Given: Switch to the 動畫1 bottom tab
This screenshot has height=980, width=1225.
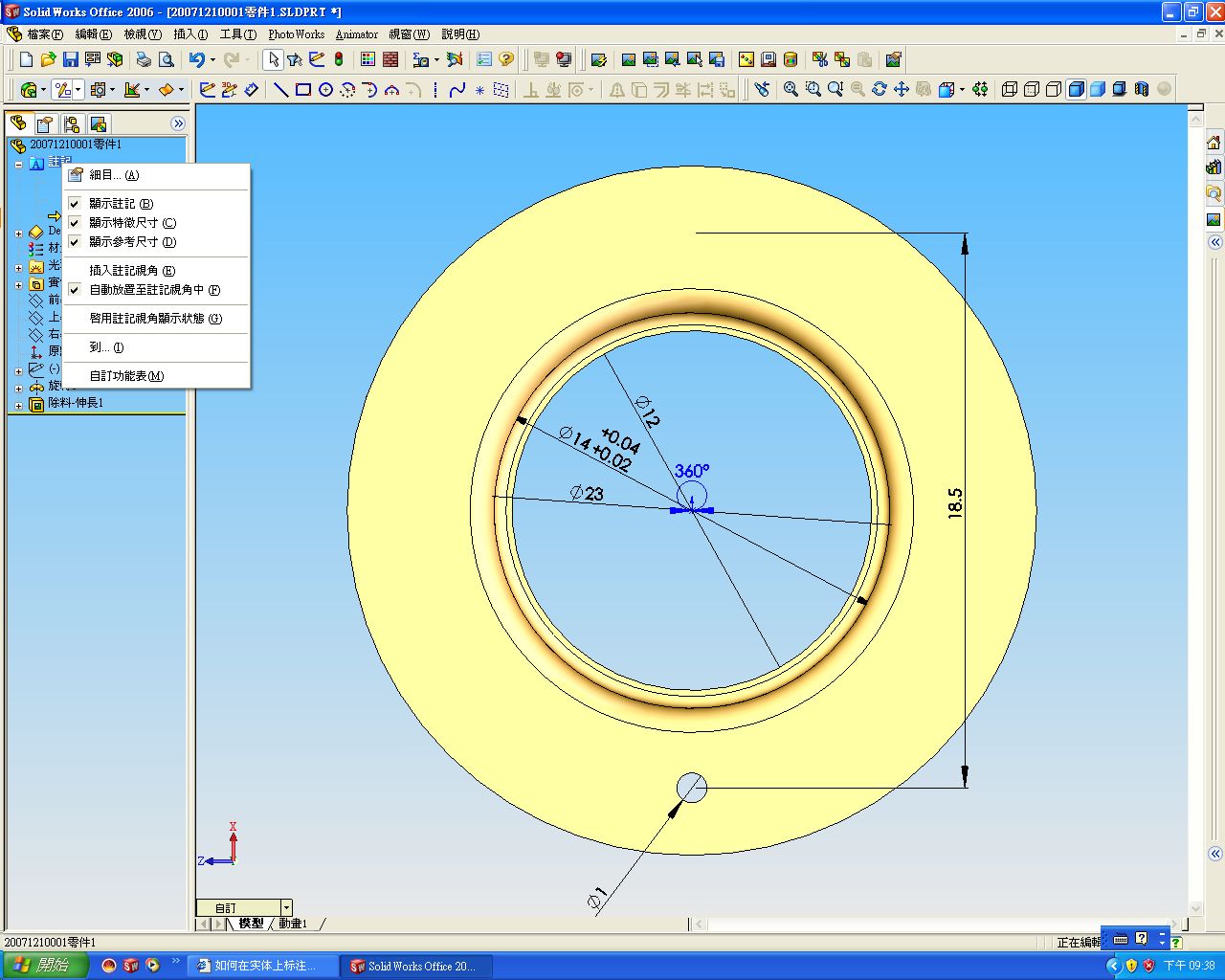Looking at the screenshot, I should click(293, 924).
